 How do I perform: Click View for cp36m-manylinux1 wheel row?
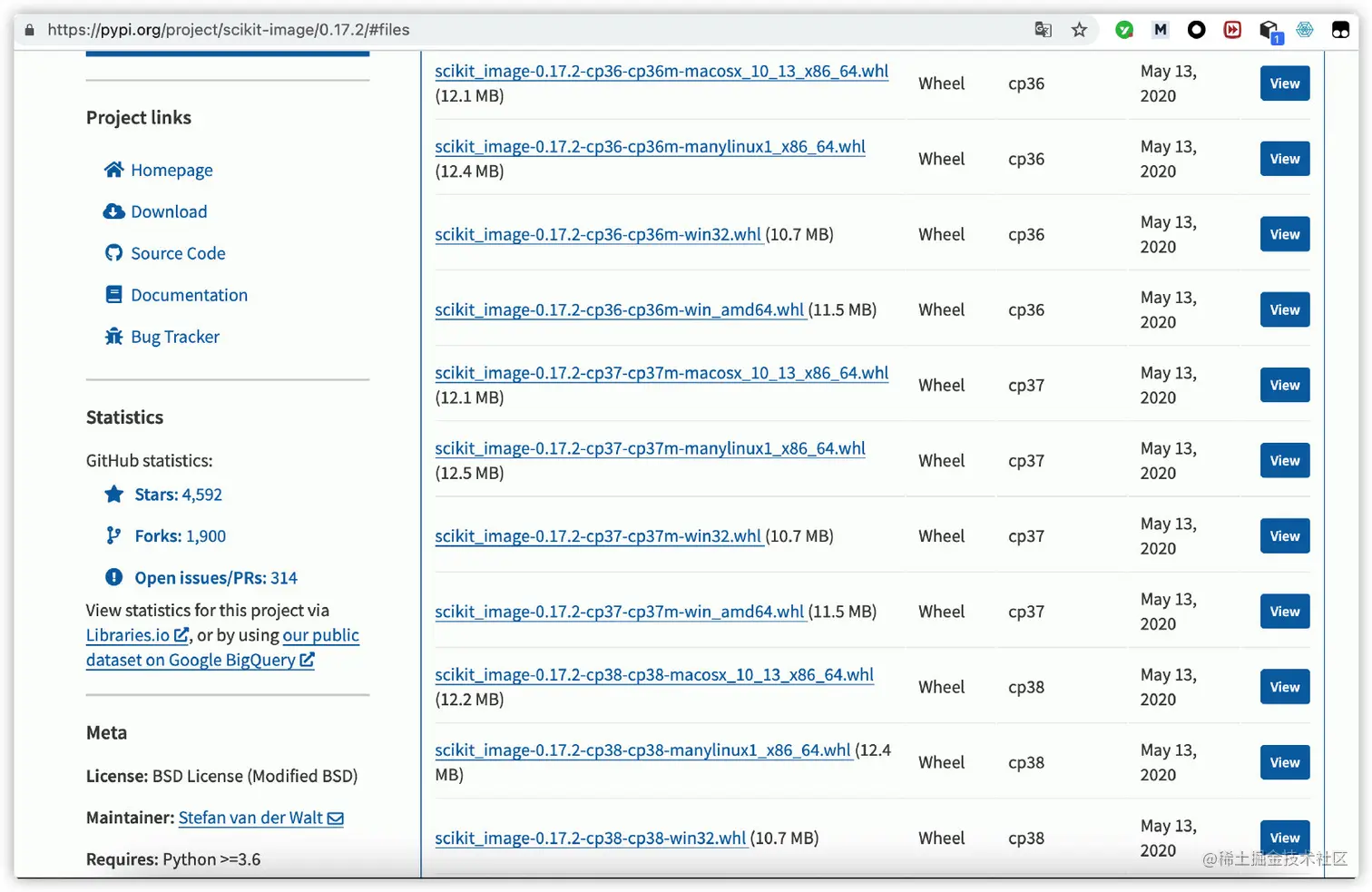[x=1285, y=159]
